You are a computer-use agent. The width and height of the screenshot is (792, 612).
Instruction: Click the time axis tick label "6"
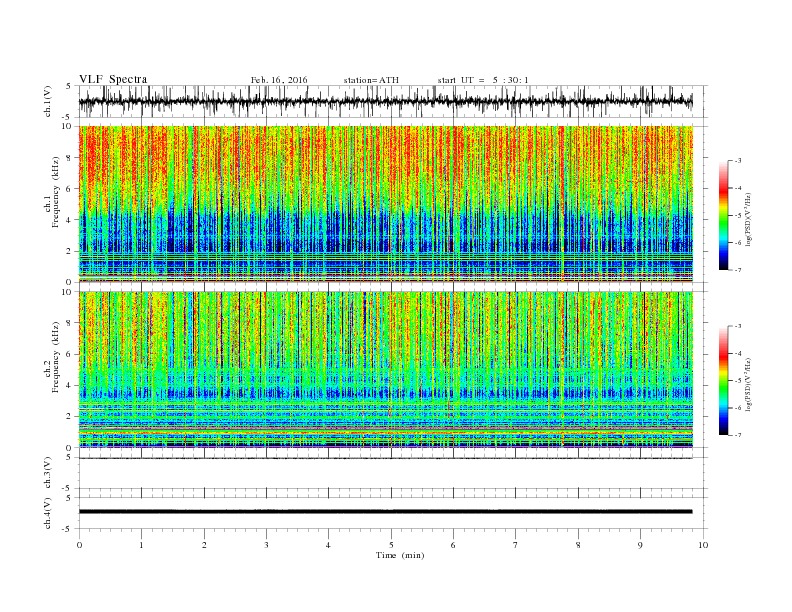coord(453,545)
